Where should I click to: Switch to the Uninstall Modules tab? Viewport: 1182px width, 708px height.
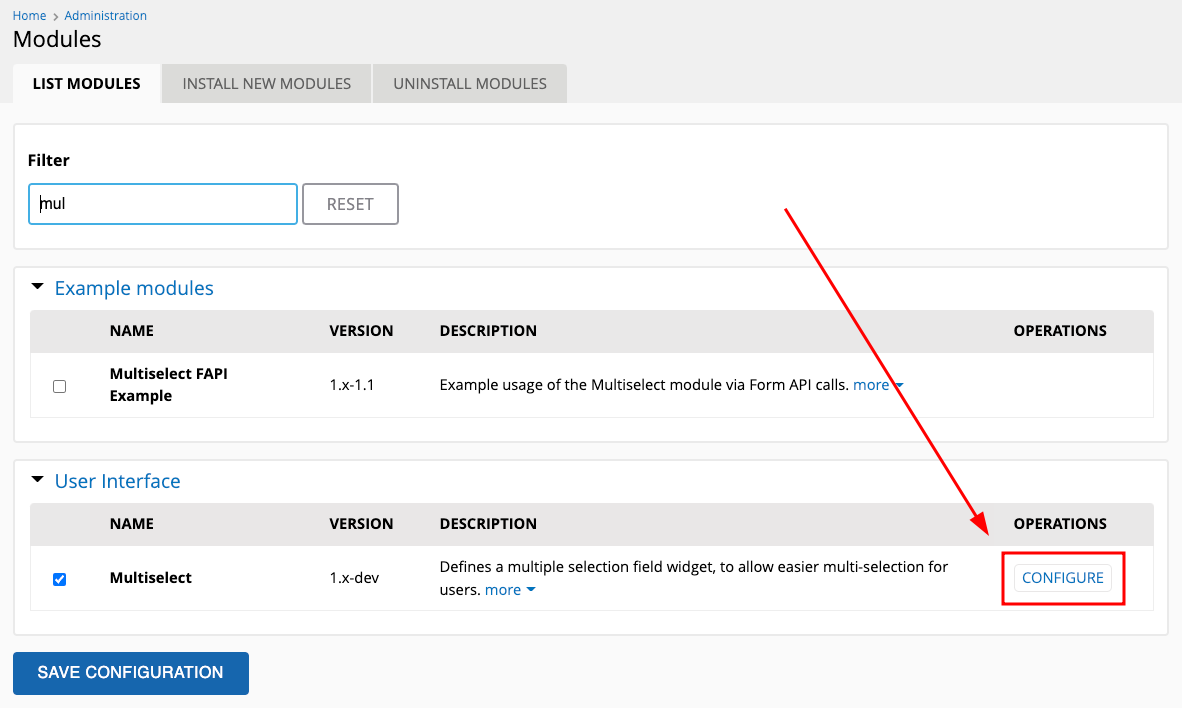469,83
